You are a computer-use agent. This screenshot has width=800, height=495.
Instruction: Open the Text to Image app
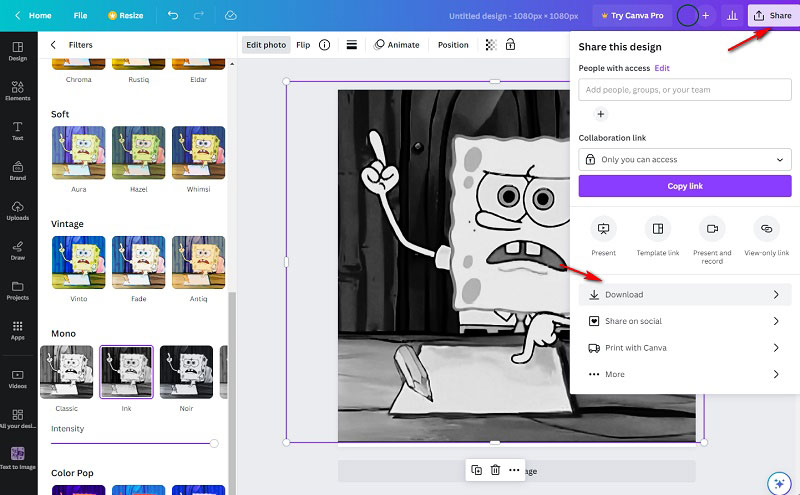pos(17,458)
